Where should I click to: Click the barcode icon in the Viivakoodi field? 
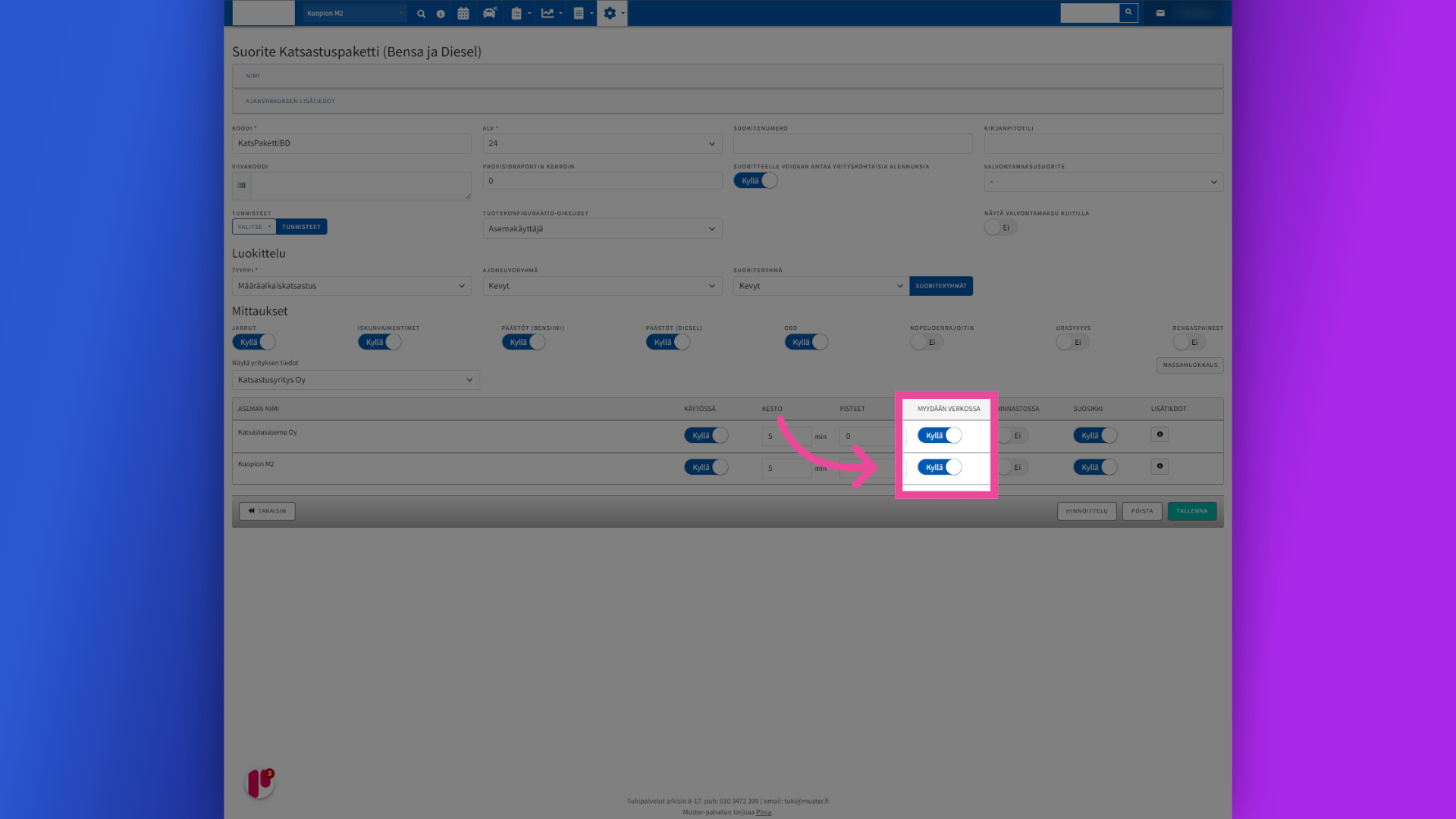pyautogui.click(x=242, y=185)
